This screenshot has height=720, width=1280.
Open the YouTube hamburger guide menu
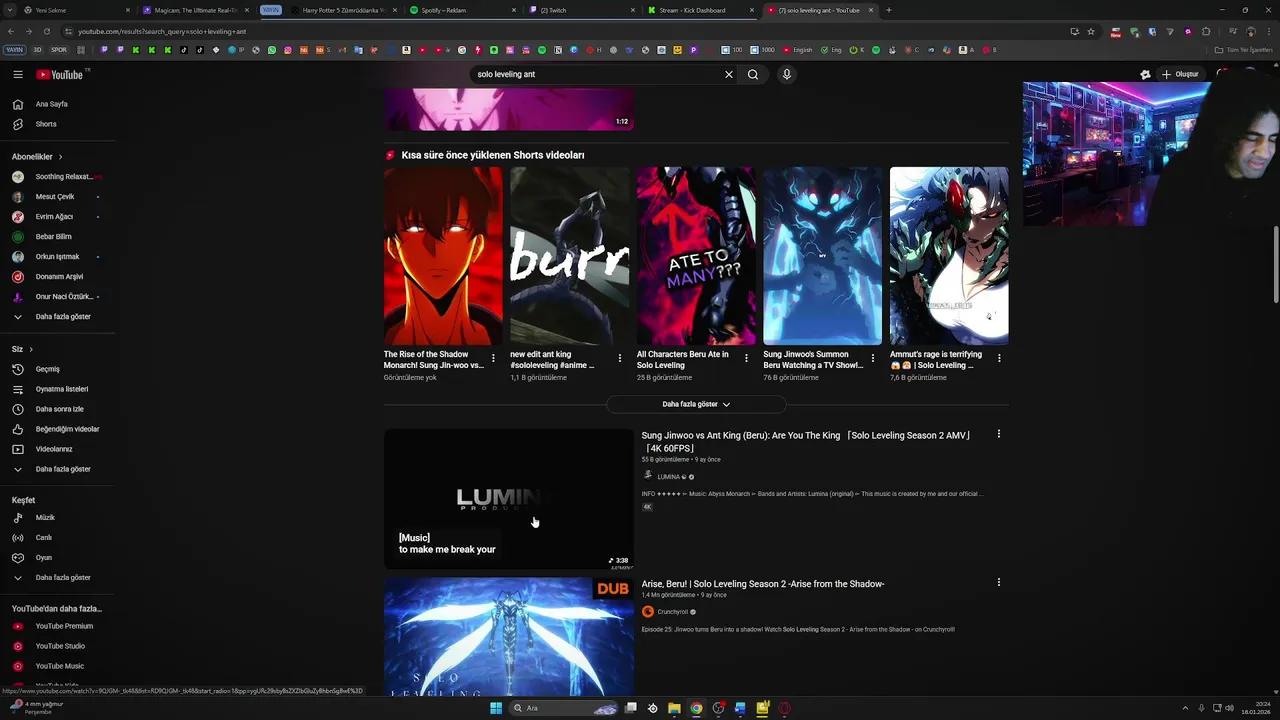point(18,74)
